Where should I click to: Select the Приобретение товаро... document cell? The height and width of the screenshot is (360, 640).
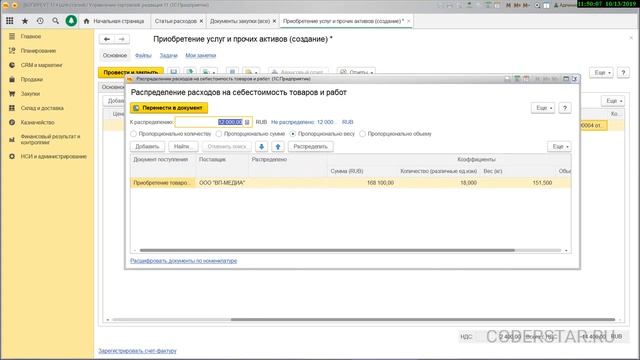163,183
